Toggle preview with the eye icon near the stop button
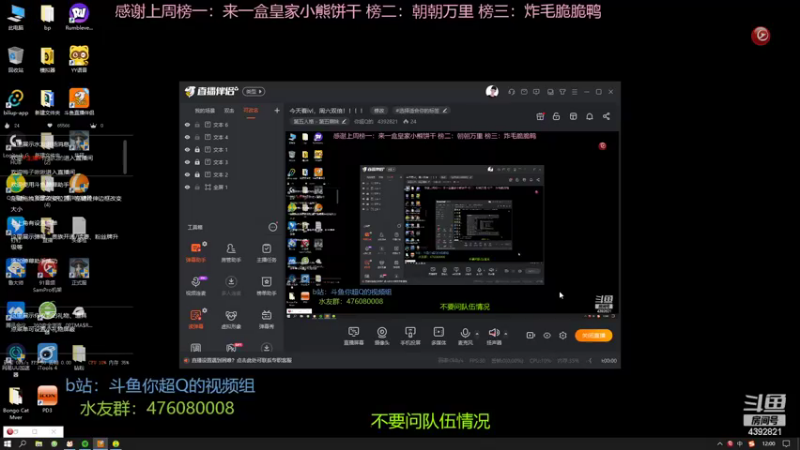The image size is (800, 450). (547, 335)
